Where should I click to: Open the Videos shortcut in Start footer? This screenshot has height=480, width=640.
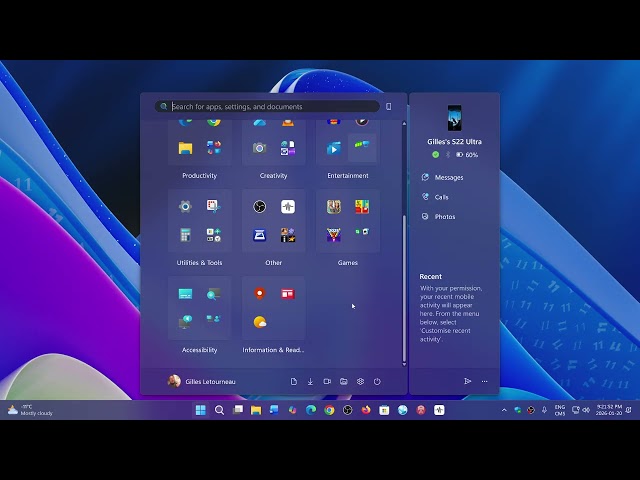(327, 382)
